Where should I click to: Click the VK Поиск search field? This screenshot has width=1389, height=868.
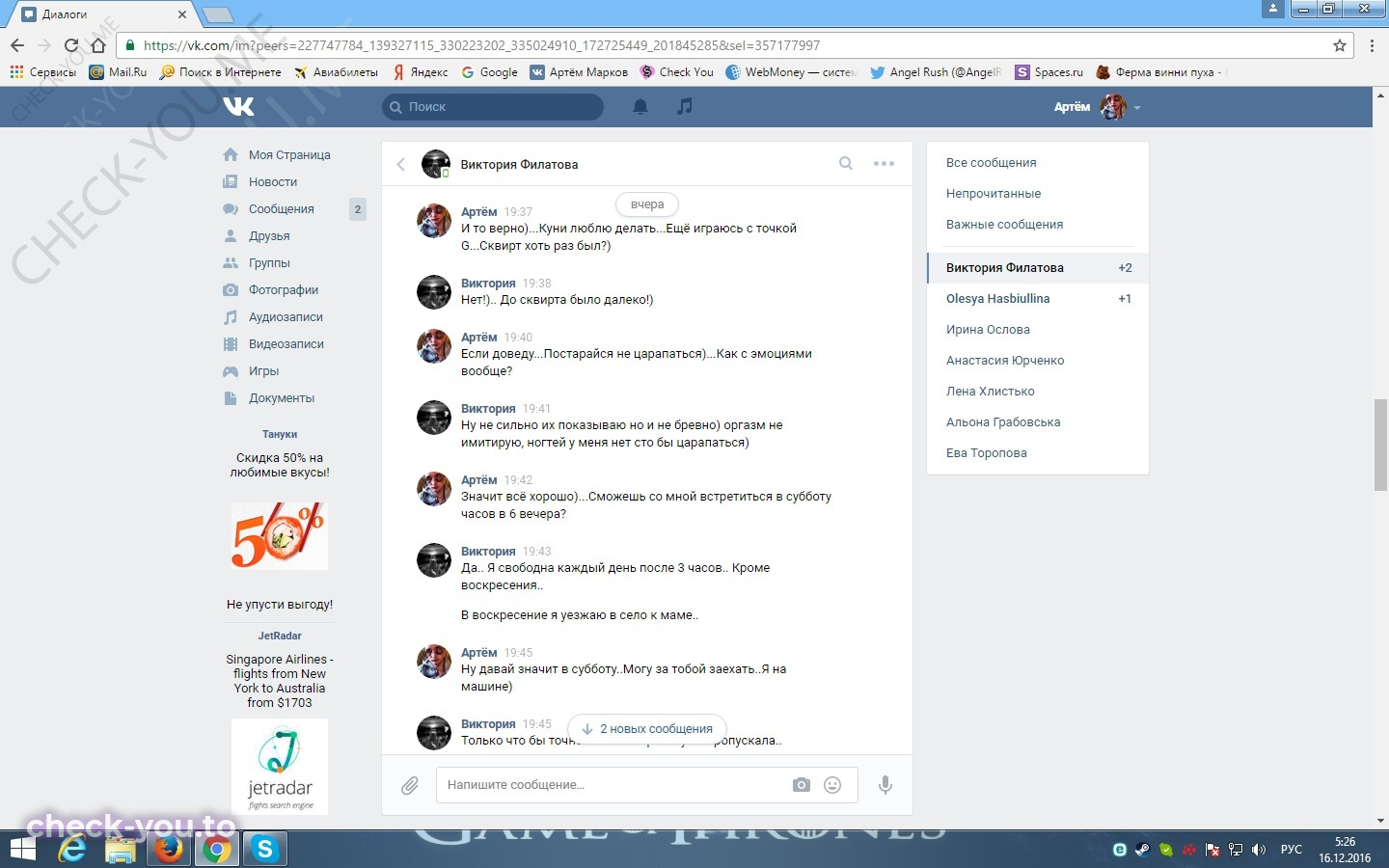[493, 107]
